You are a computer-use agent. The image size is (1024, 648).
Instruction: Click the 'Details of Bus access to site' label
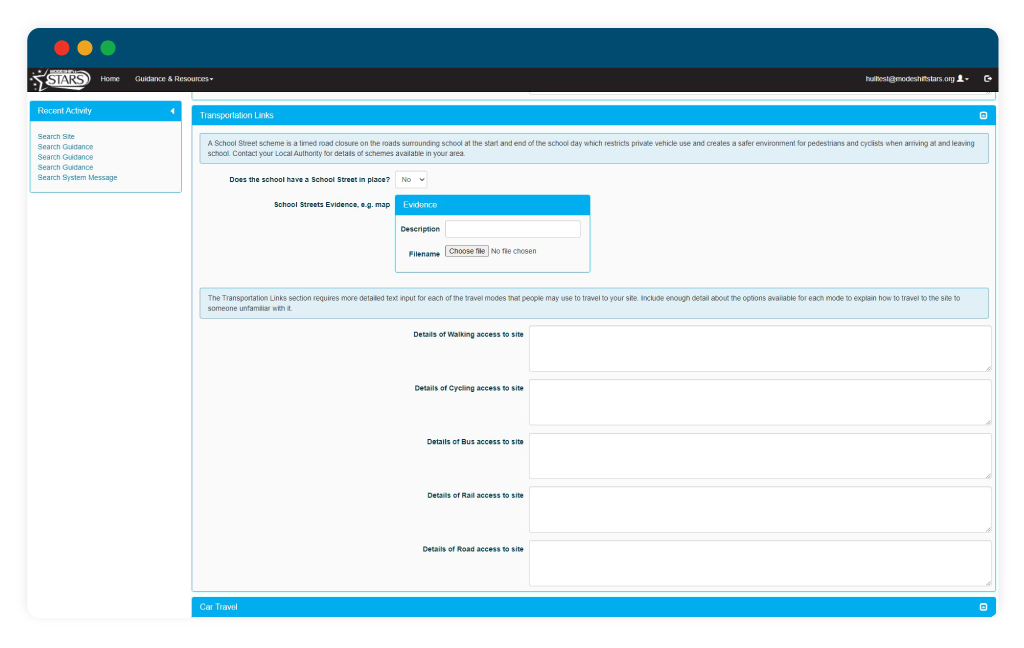coord(475,442)
